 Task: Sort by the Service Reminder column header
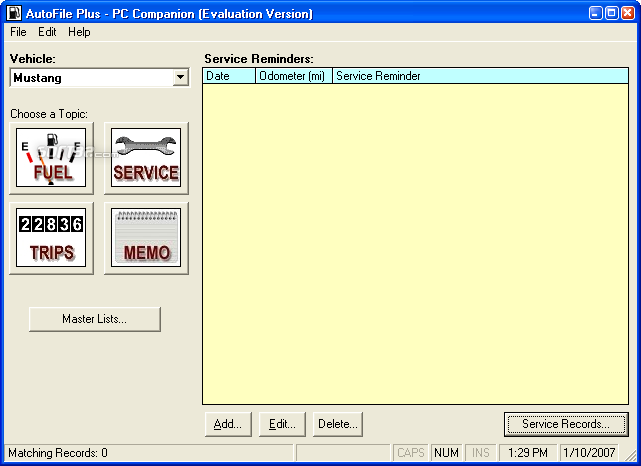(x=480, y=76)
